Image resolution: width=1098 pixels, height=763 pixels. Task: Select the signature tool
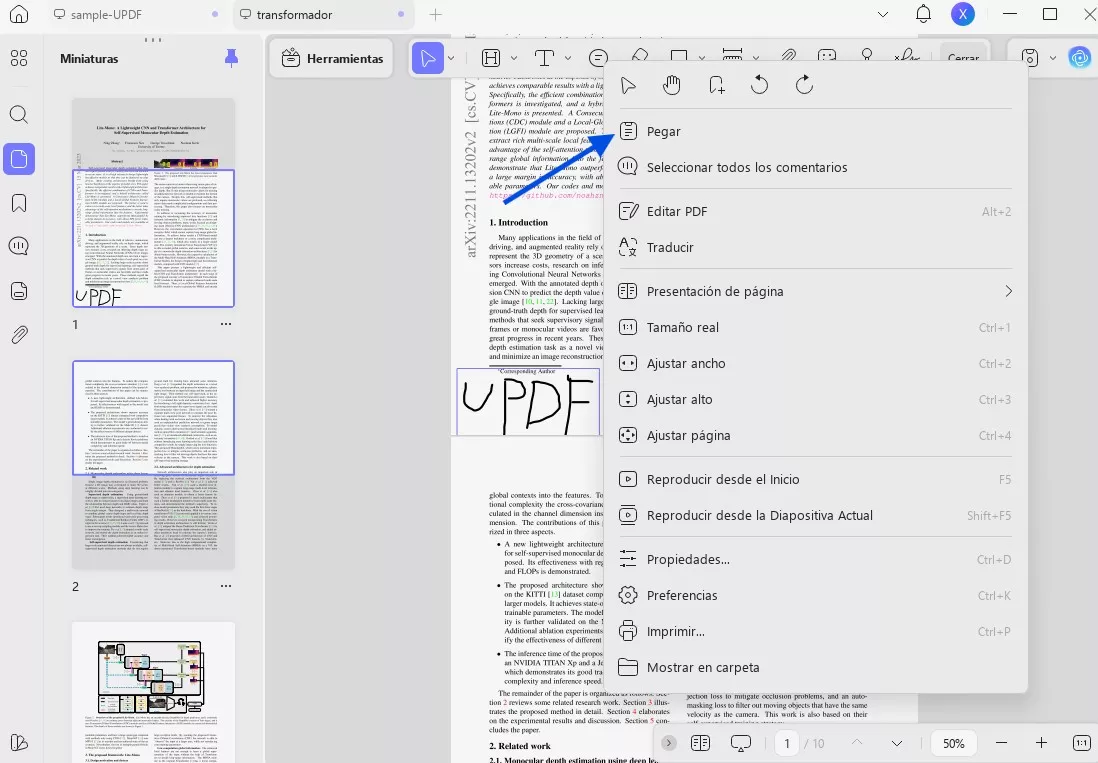907,56
